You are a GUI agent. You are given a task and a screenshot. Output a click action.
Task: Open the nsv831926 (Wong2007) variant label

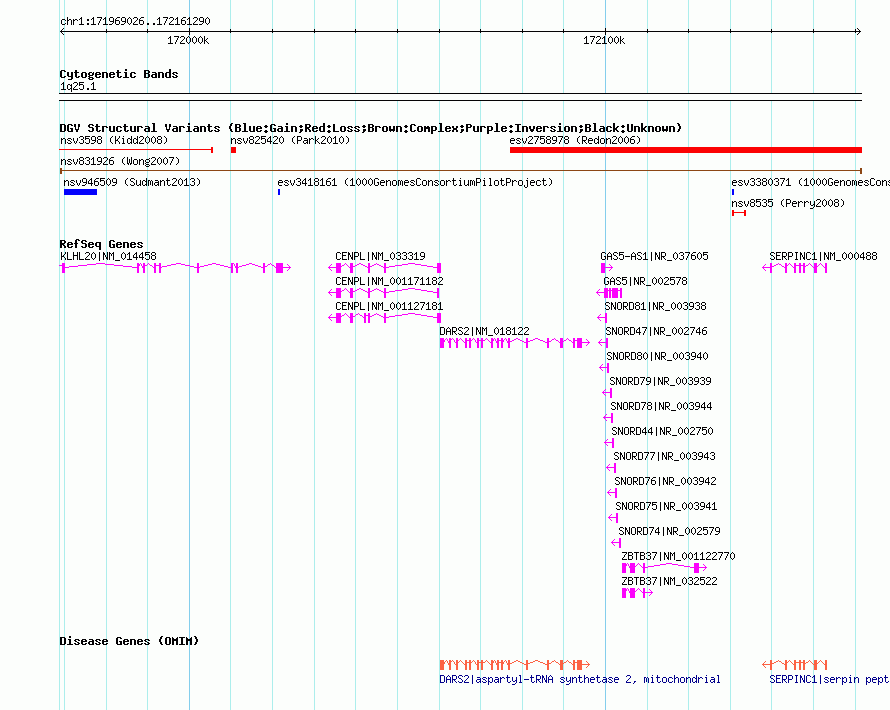click(120, 161)
